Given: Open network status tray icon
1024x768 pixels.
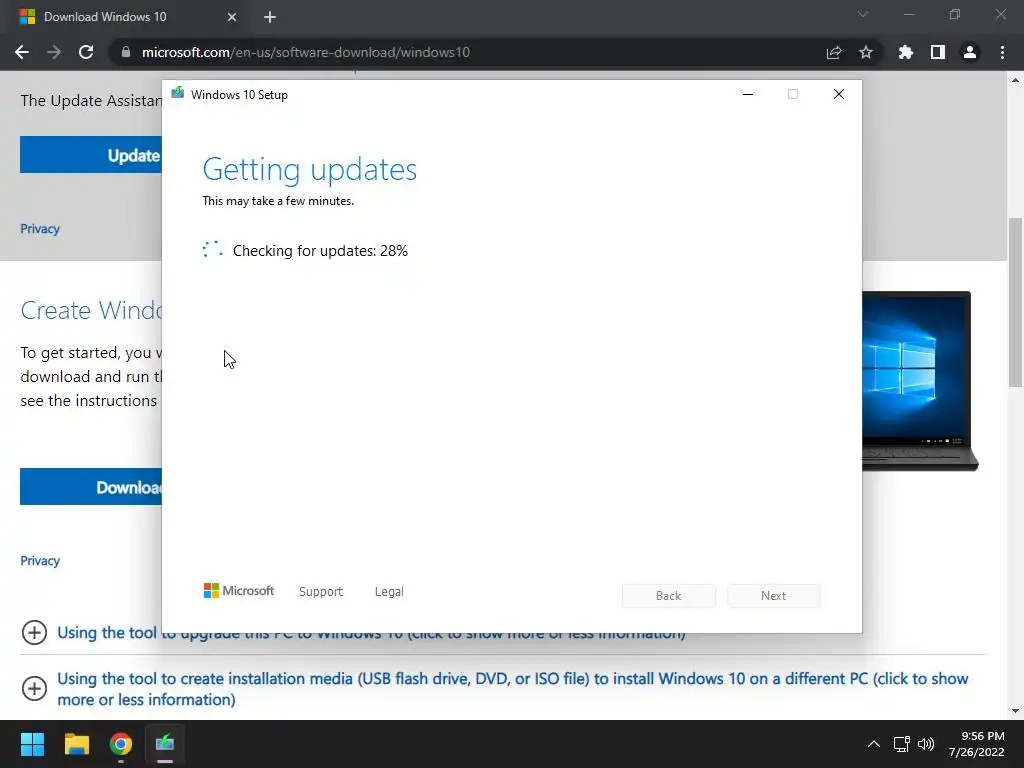Looking at the screenshot, I should tap(902, 744).
